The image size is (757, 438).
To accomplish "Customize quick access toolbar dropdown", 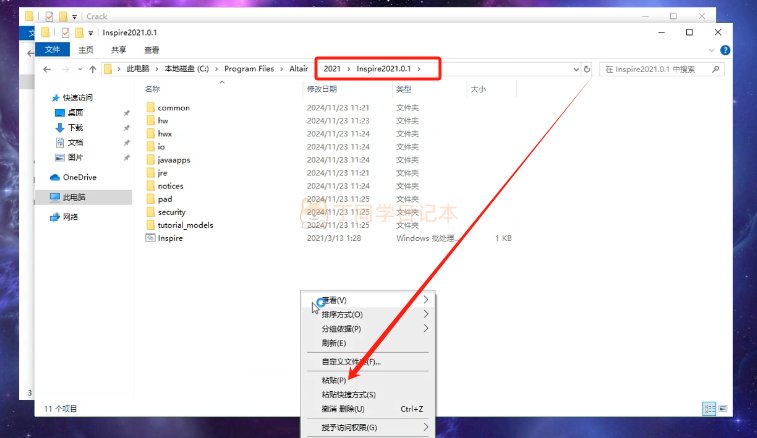I will [x=90, y=33].
